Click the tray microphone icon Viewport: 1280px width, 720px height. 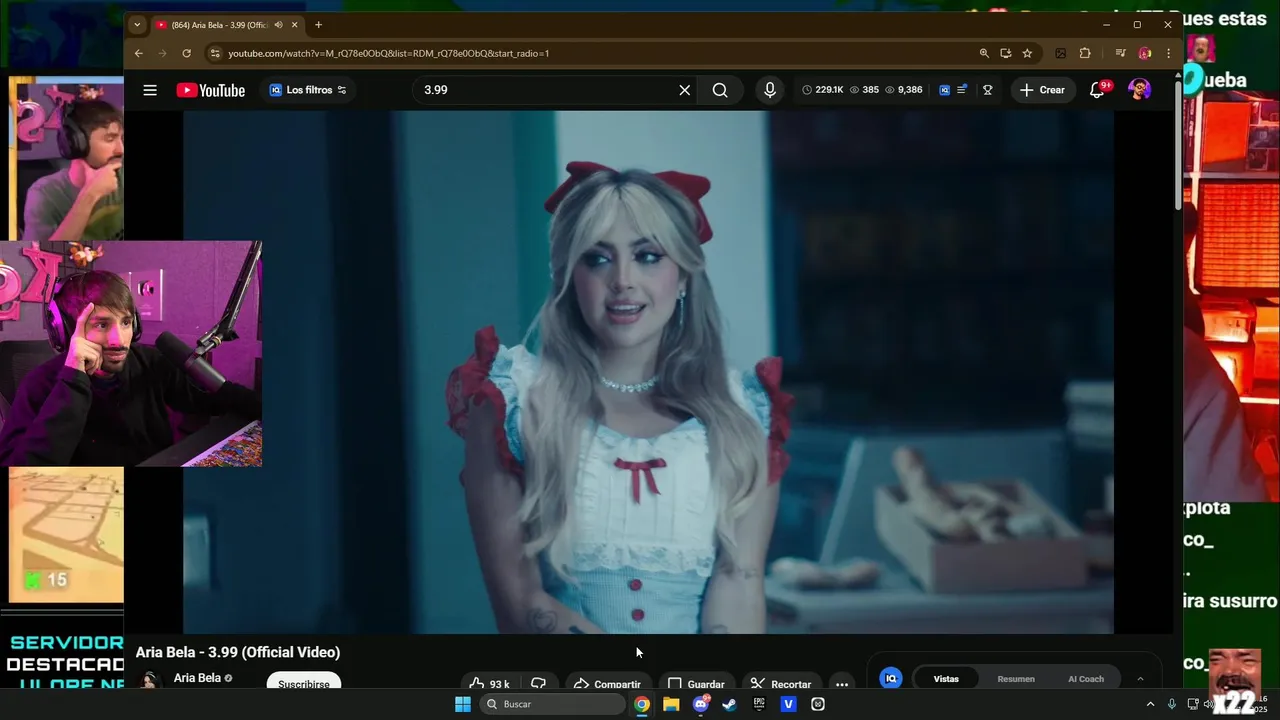(x=1172, y=704)
